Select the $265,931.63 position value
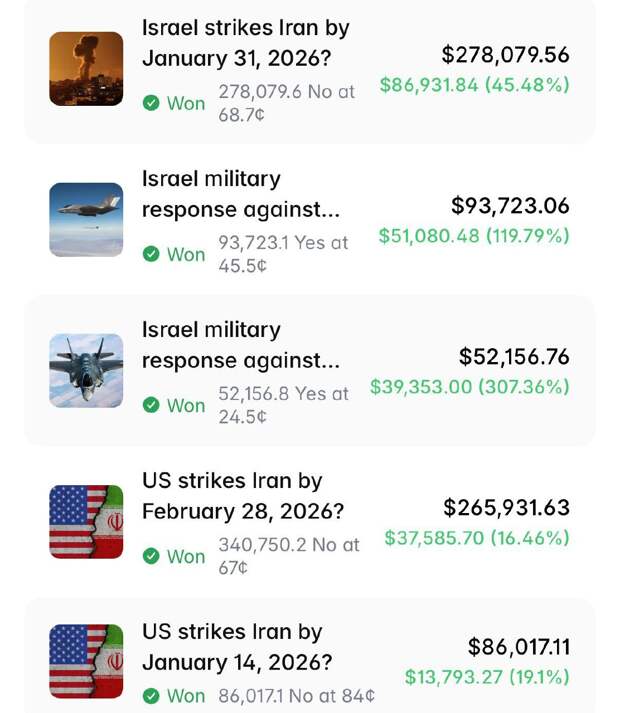 coord(506,508)
